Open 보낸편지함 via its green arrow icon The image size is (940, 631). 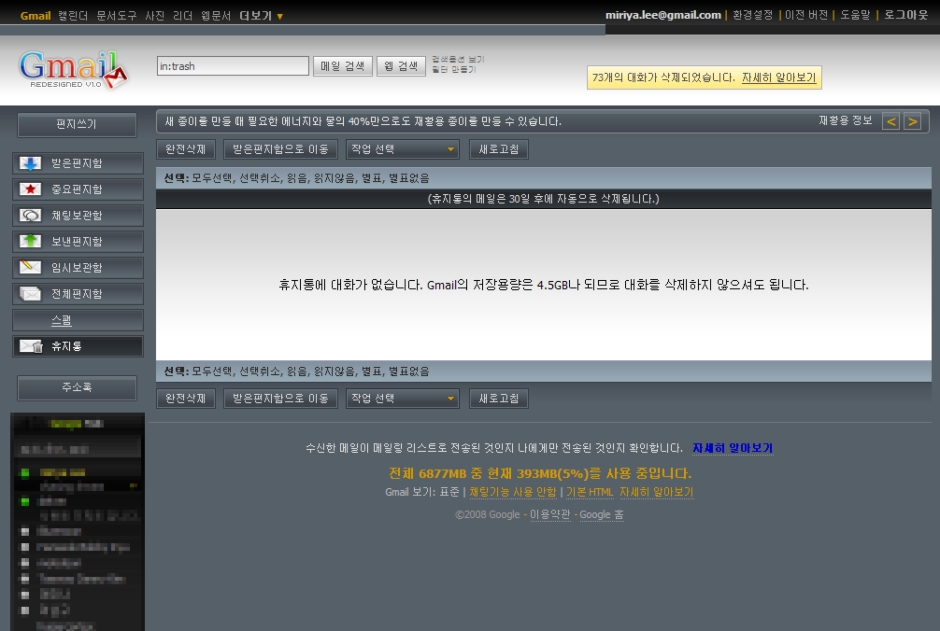pyautogui.click(x=30, y=241)
